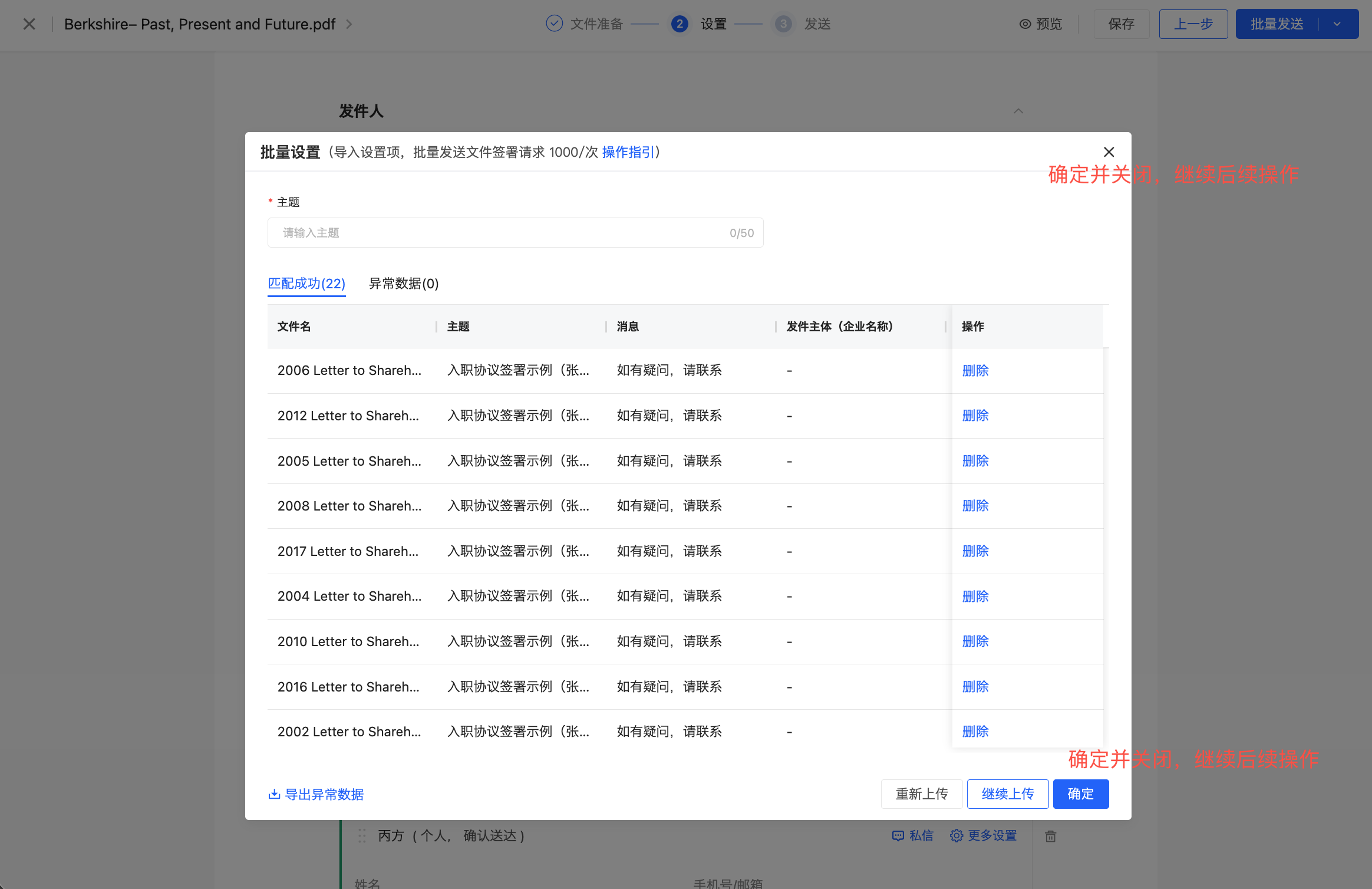Collapse the 发件人 section chevron

click(1018, 111)
